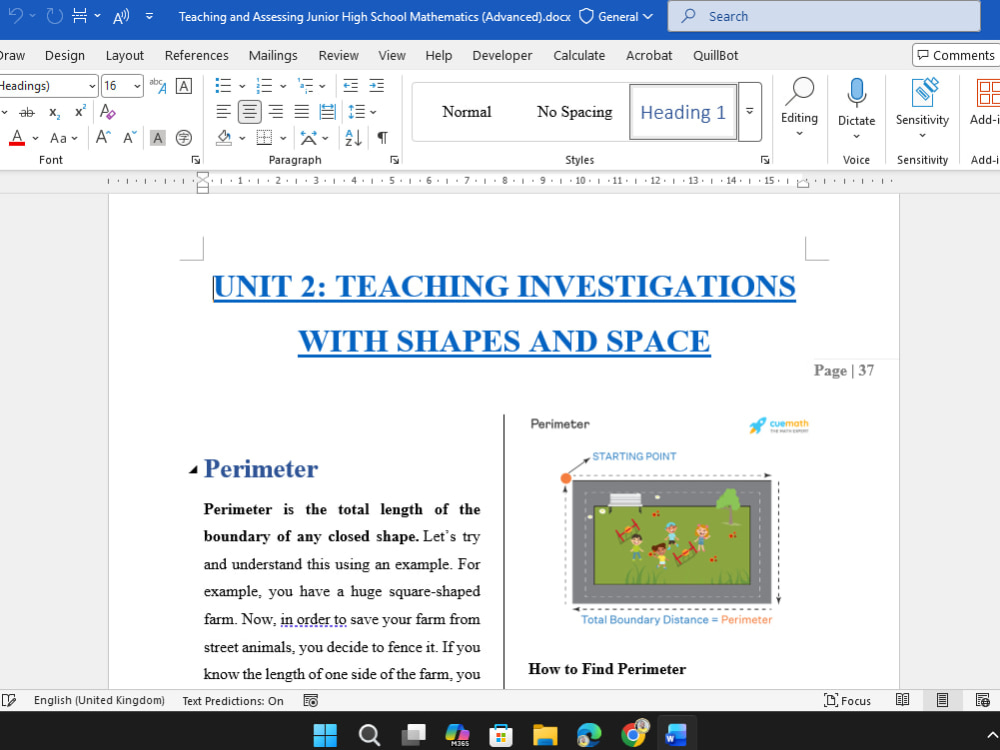This screenshot has width=1000, height=750.
Task: Apply the No Spacing style
Action: coord(575,112)
